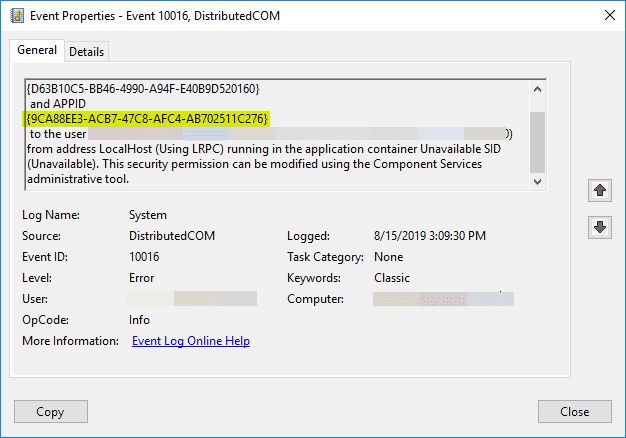Click the Logged date 8/15/2019 3:09:30 PM
The width and height of the screenshot is (626, 438).
(x=430, y=236)
